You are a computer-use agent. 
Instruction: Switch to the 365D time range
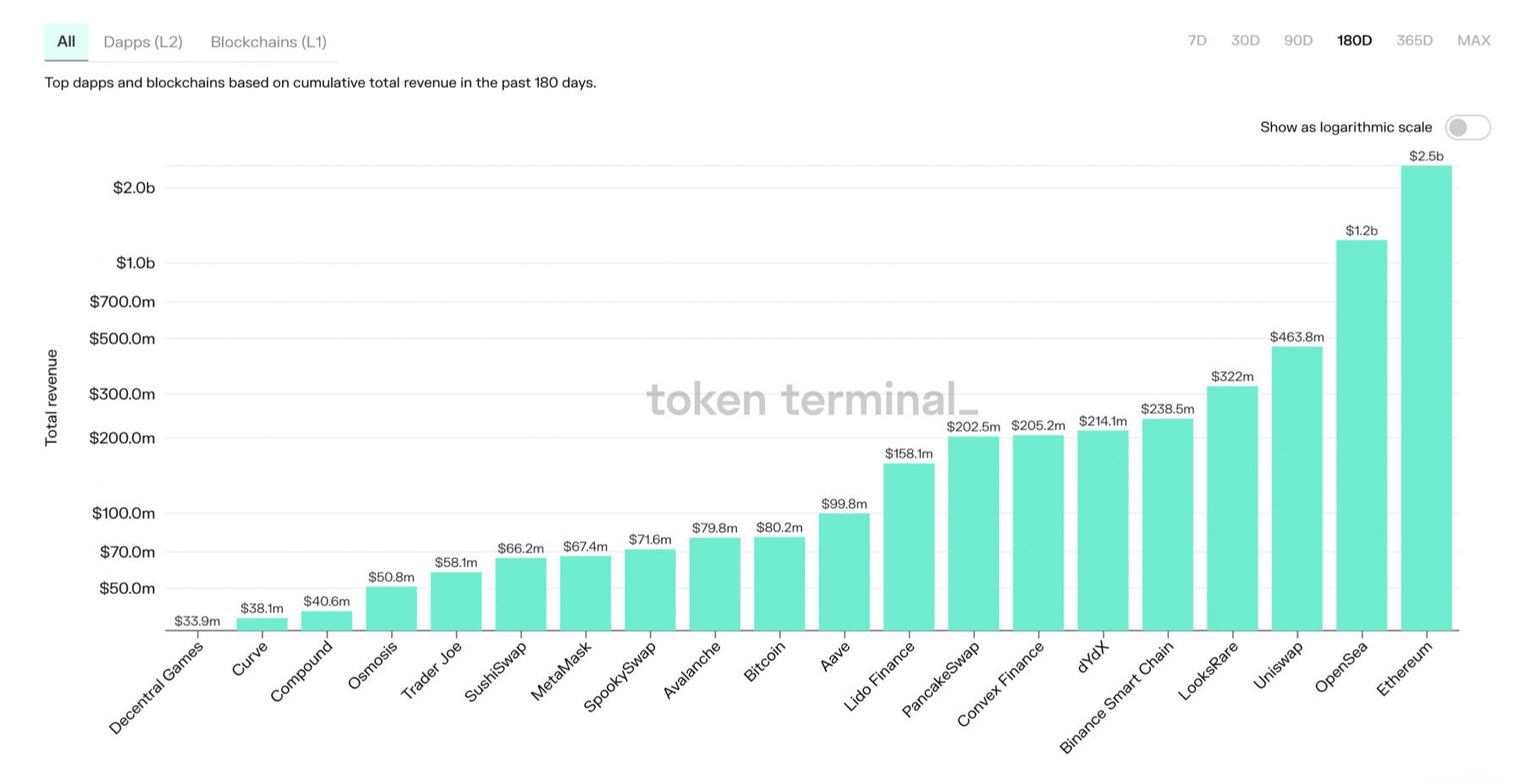click(x=1414, y=40)
